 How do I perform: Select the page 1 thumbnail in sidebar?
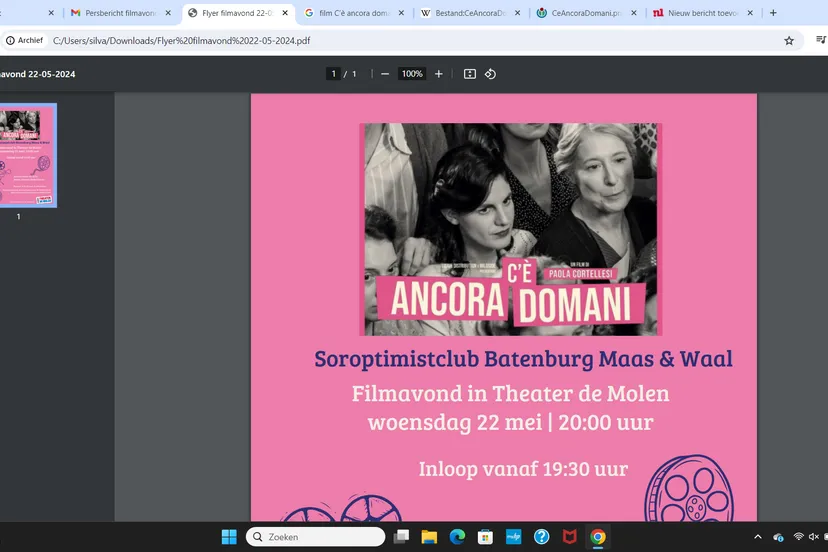click(29, 155)
